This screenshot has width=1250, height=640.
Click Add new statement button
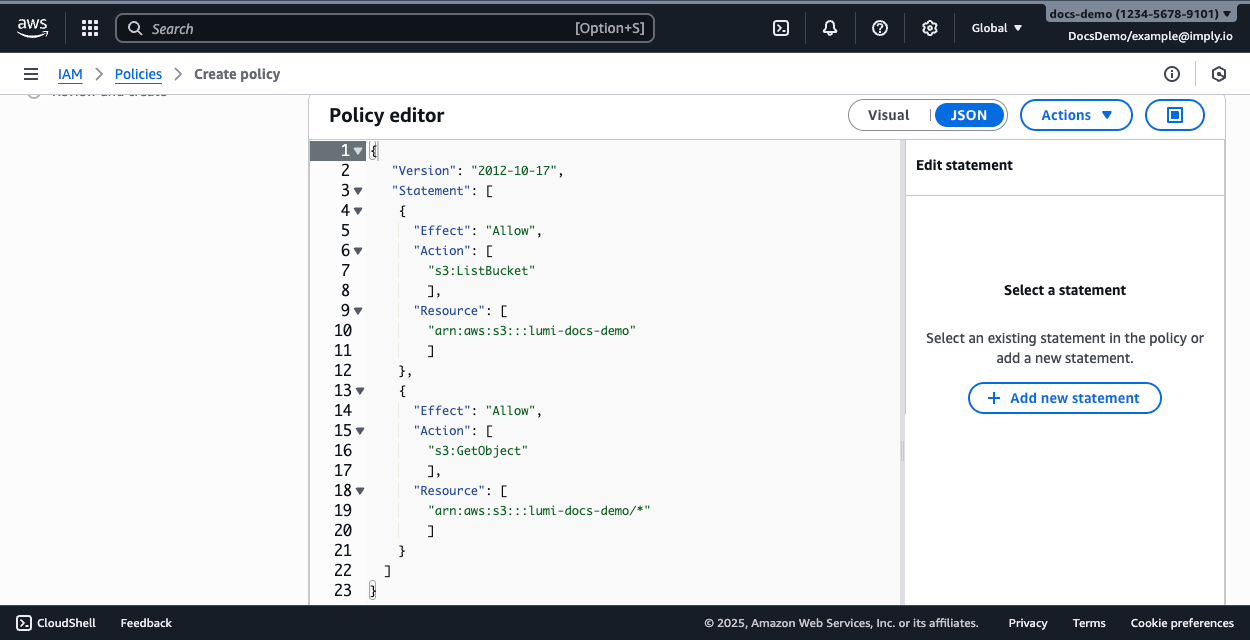[x=1064, y=398]
